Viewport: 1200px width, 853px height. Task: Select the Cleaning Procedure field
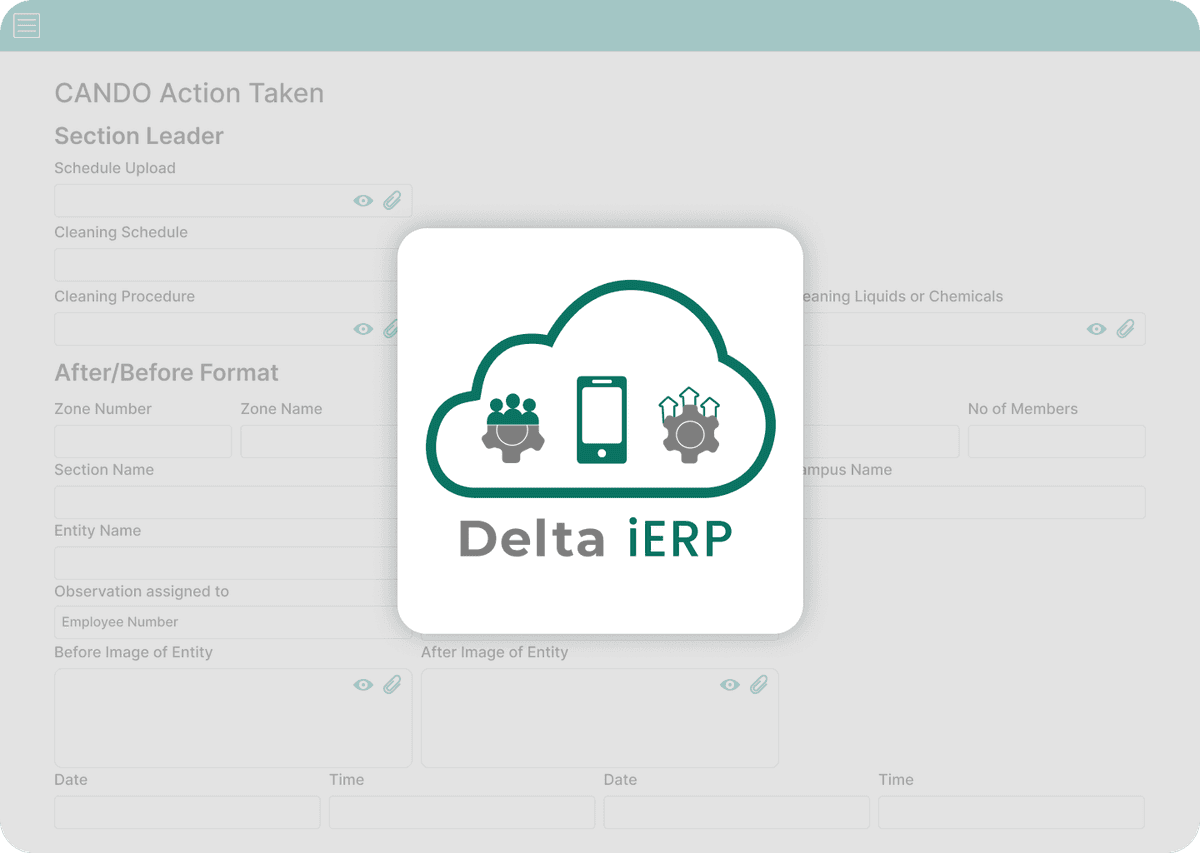tap(226, 329)
